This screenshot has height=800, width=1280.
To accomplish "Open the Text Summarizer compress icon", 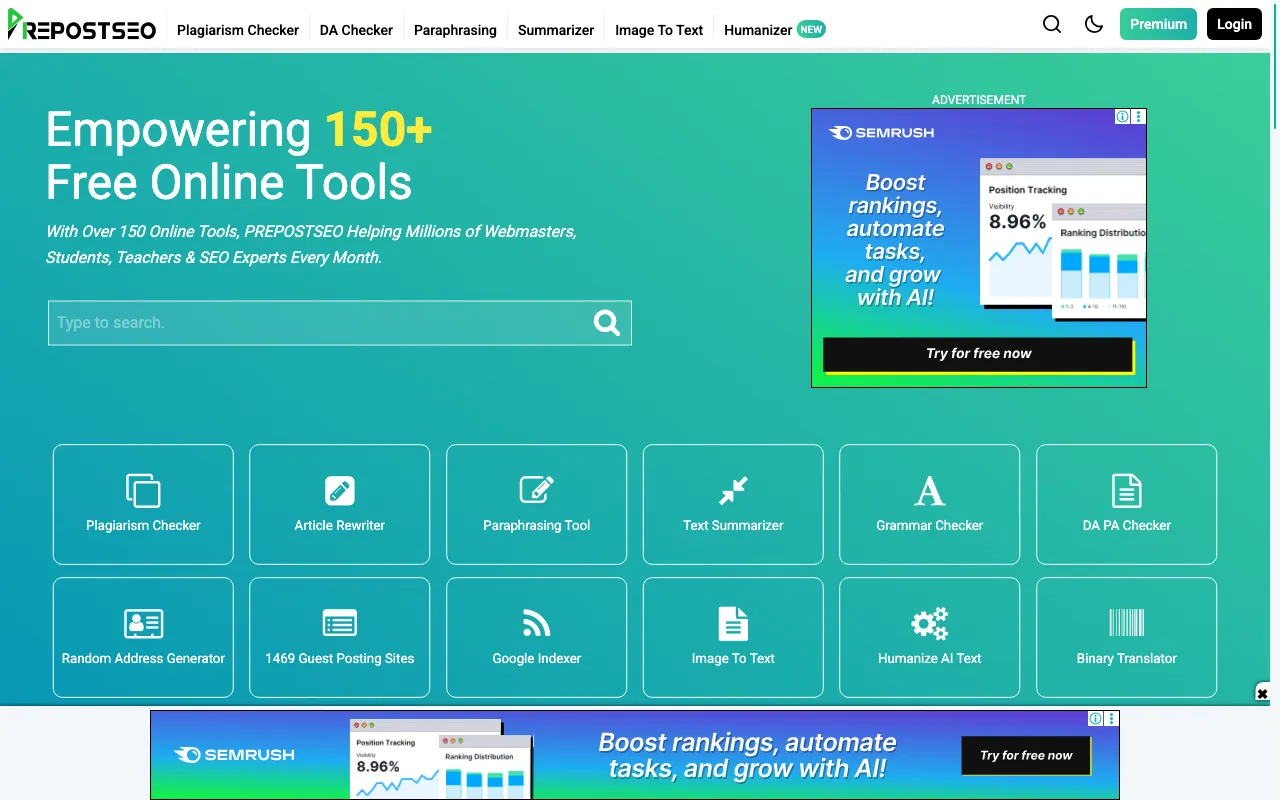I will tap(733, 491).
